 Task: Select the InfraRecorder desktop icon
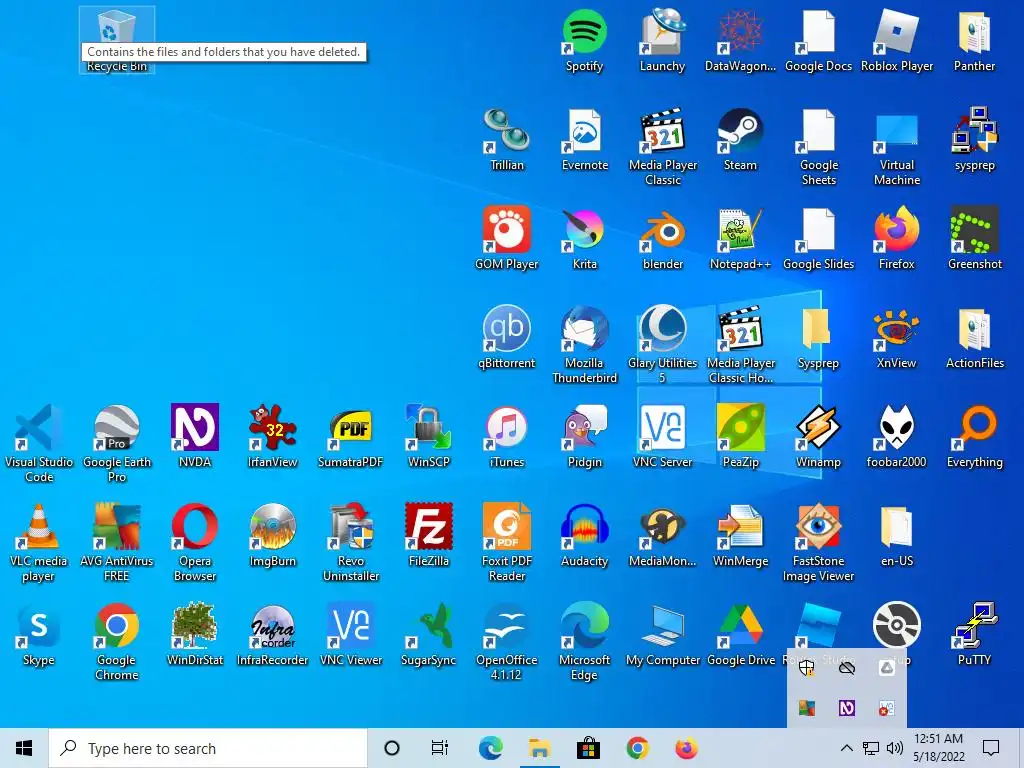[x=272, y=635]
